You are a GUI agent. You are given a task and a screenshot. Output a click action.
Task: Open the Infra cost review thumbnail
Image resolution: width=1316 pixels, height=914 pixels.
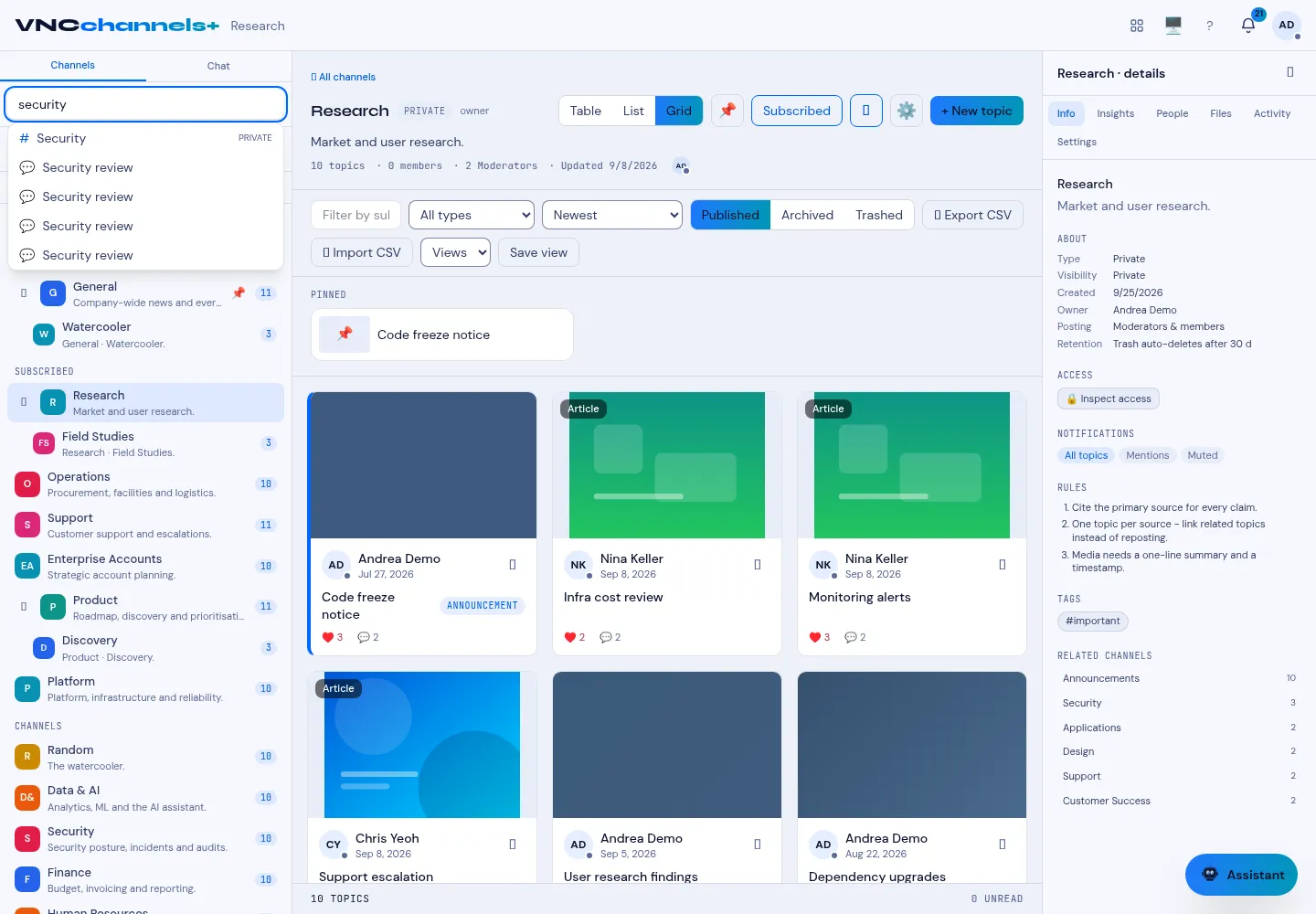[667, 465]
